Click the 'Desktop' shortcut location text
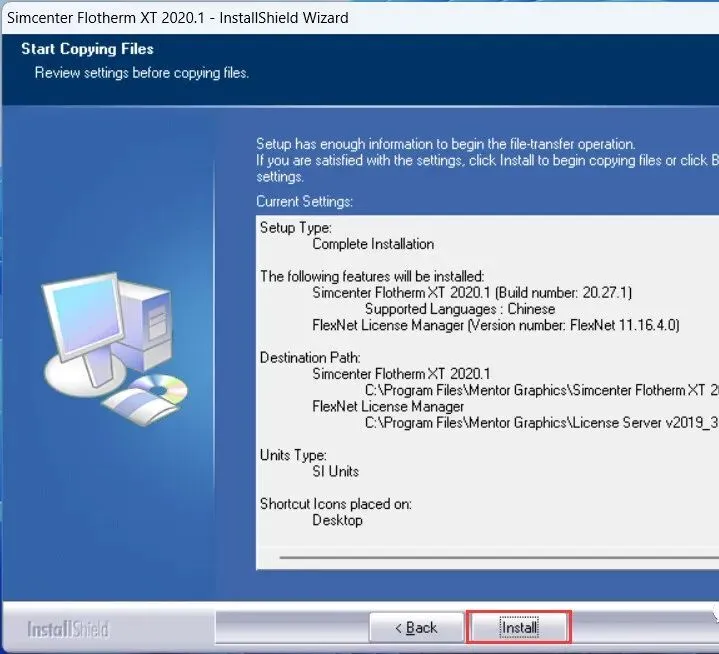719x654 pixels. [337, 520]
